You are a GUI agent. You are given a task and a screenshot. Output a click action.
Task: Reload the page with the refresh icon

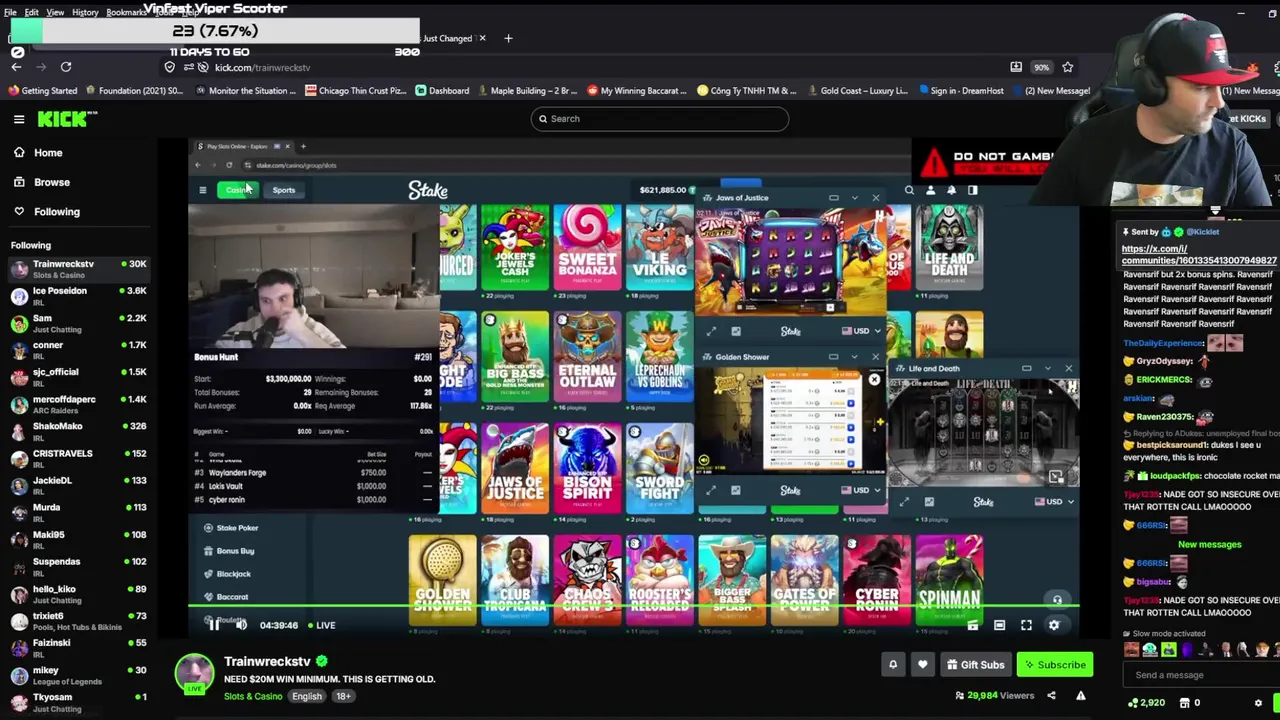pyautogui.click(x=66, y=67)
